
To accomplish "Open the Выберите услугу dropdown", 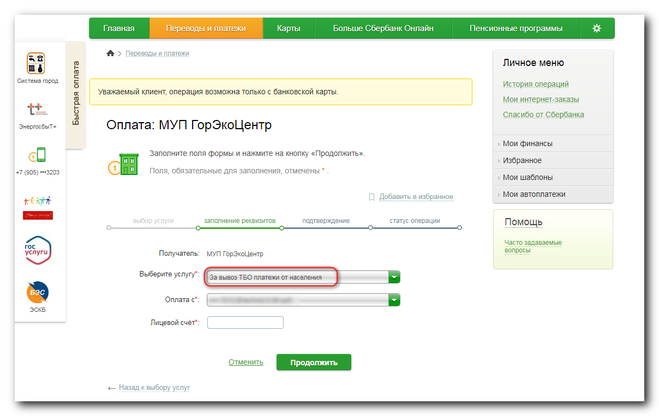I will coord(395,276).
